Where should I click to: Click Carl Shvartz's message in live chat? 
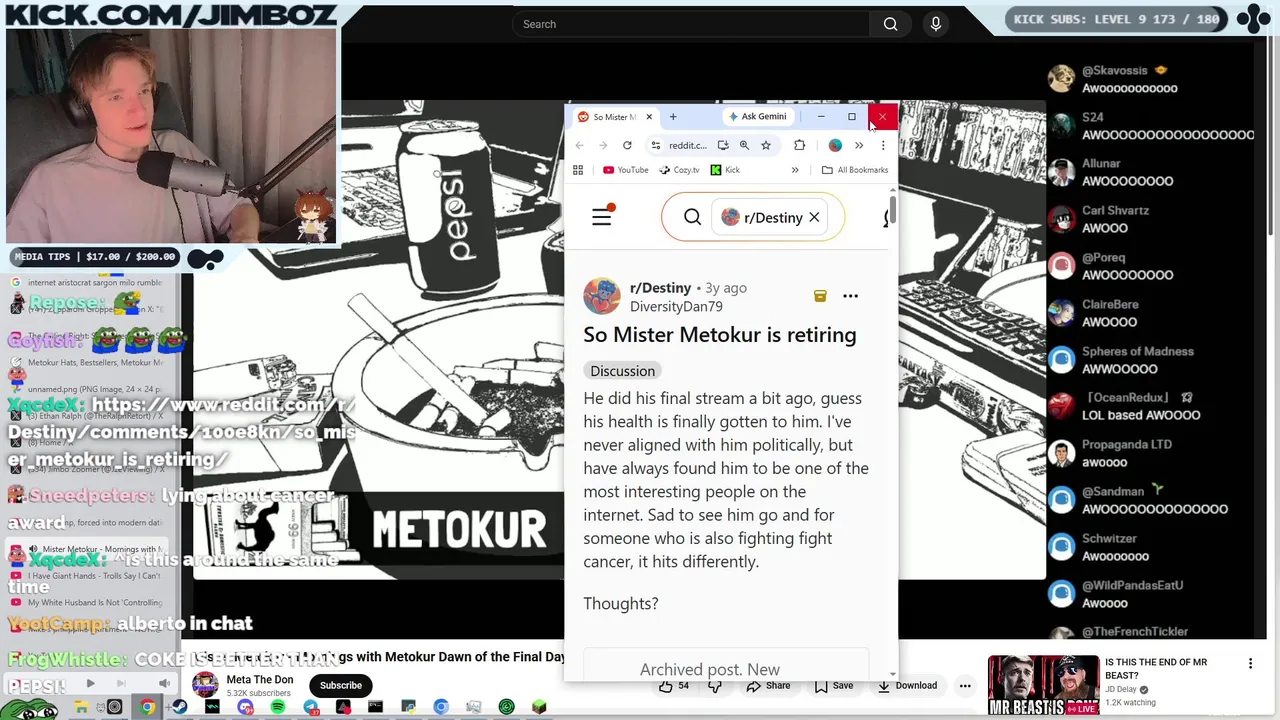coord(1104,228)
